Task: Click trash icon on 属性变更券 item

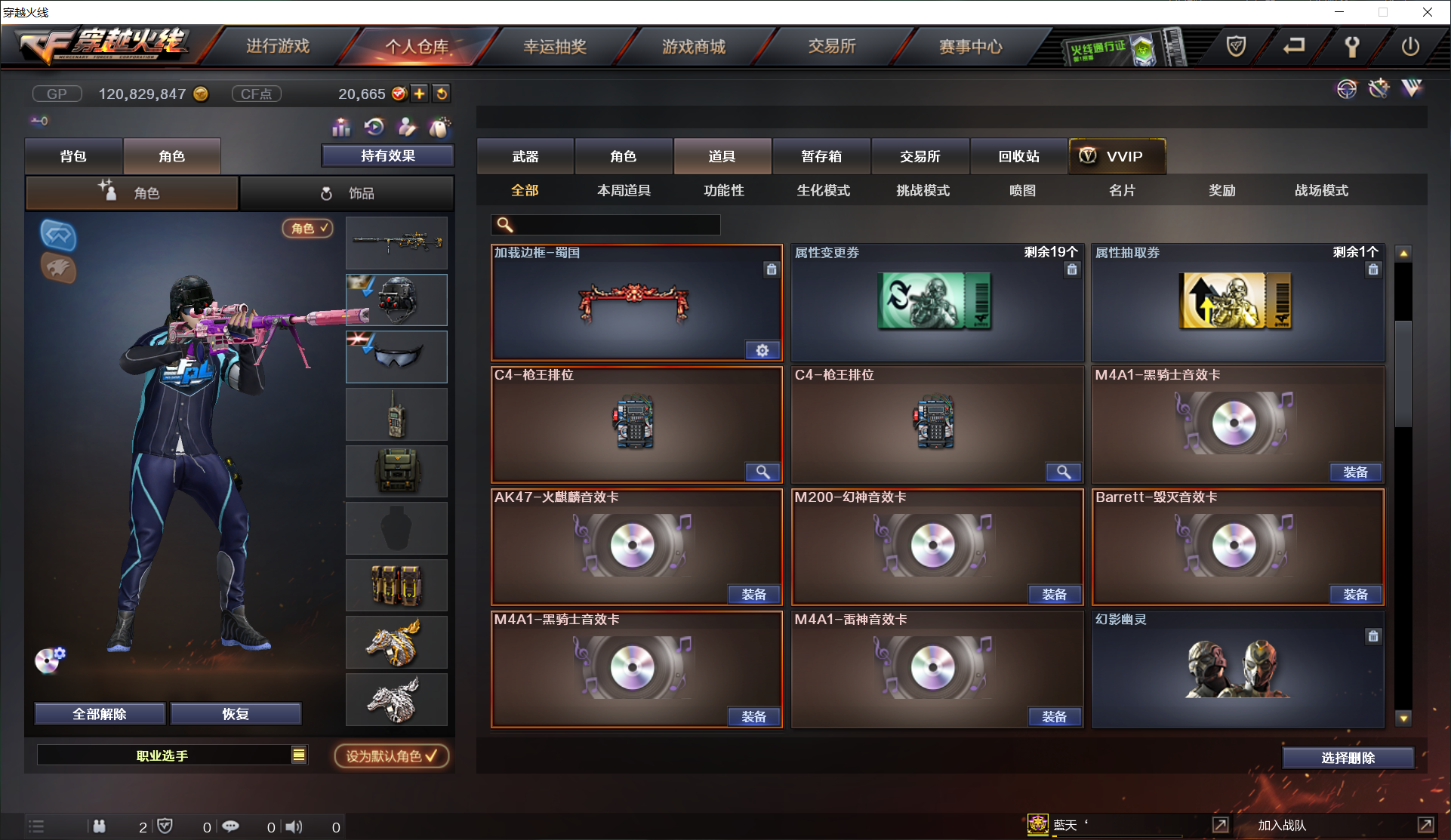Action: (1072, 269)
